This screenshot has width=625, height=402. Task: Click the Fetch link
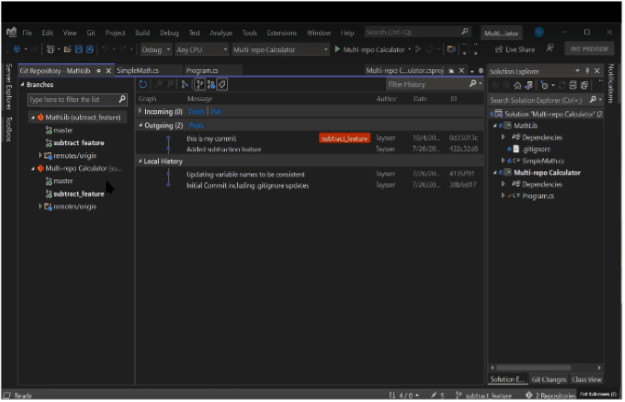(x=195, y=112)
